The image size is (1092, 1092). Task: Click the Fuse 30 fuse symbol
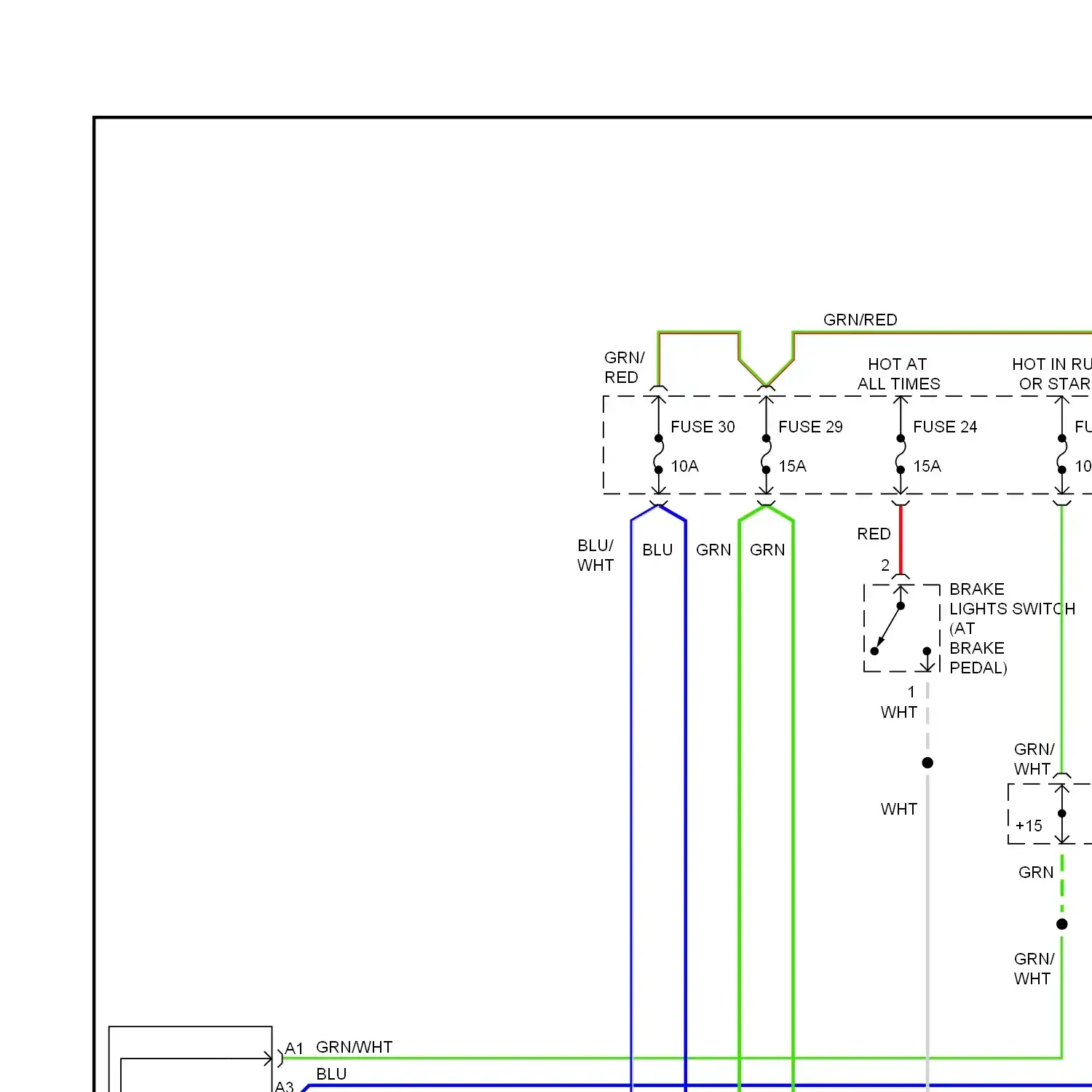click(x=658, y=454)
